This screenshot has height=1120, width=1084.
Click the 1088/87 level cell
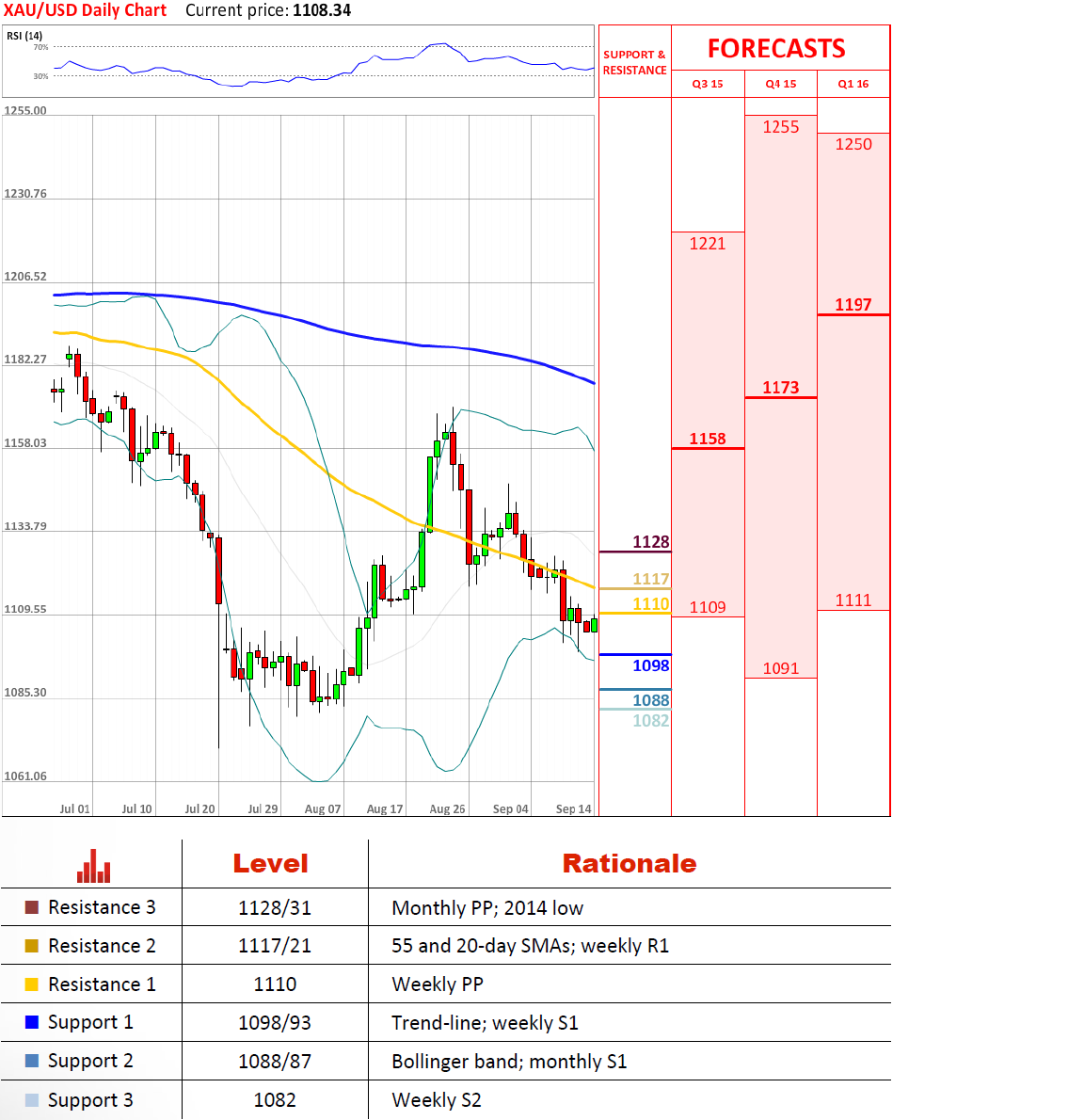pyautogui.click(x=275, y=1062)
